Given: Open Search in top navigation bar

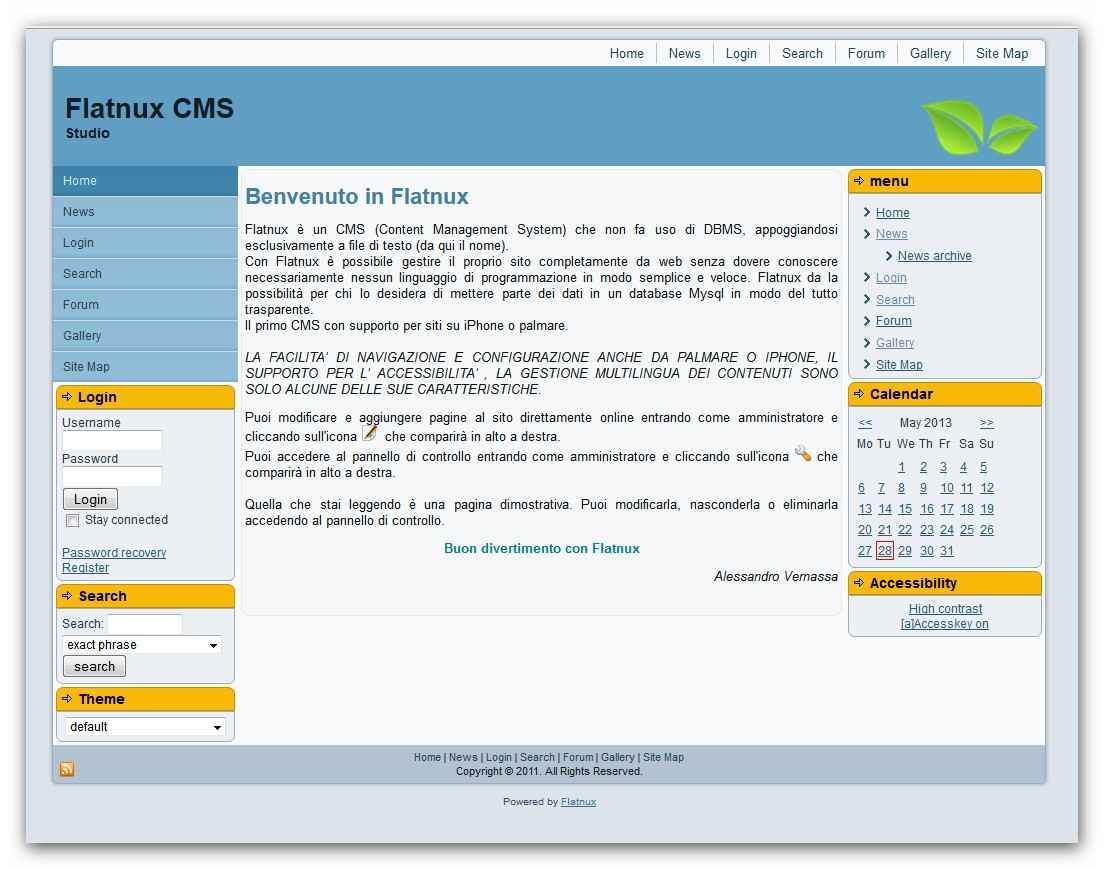Looking at the screenshot, I should click(802, 54).
